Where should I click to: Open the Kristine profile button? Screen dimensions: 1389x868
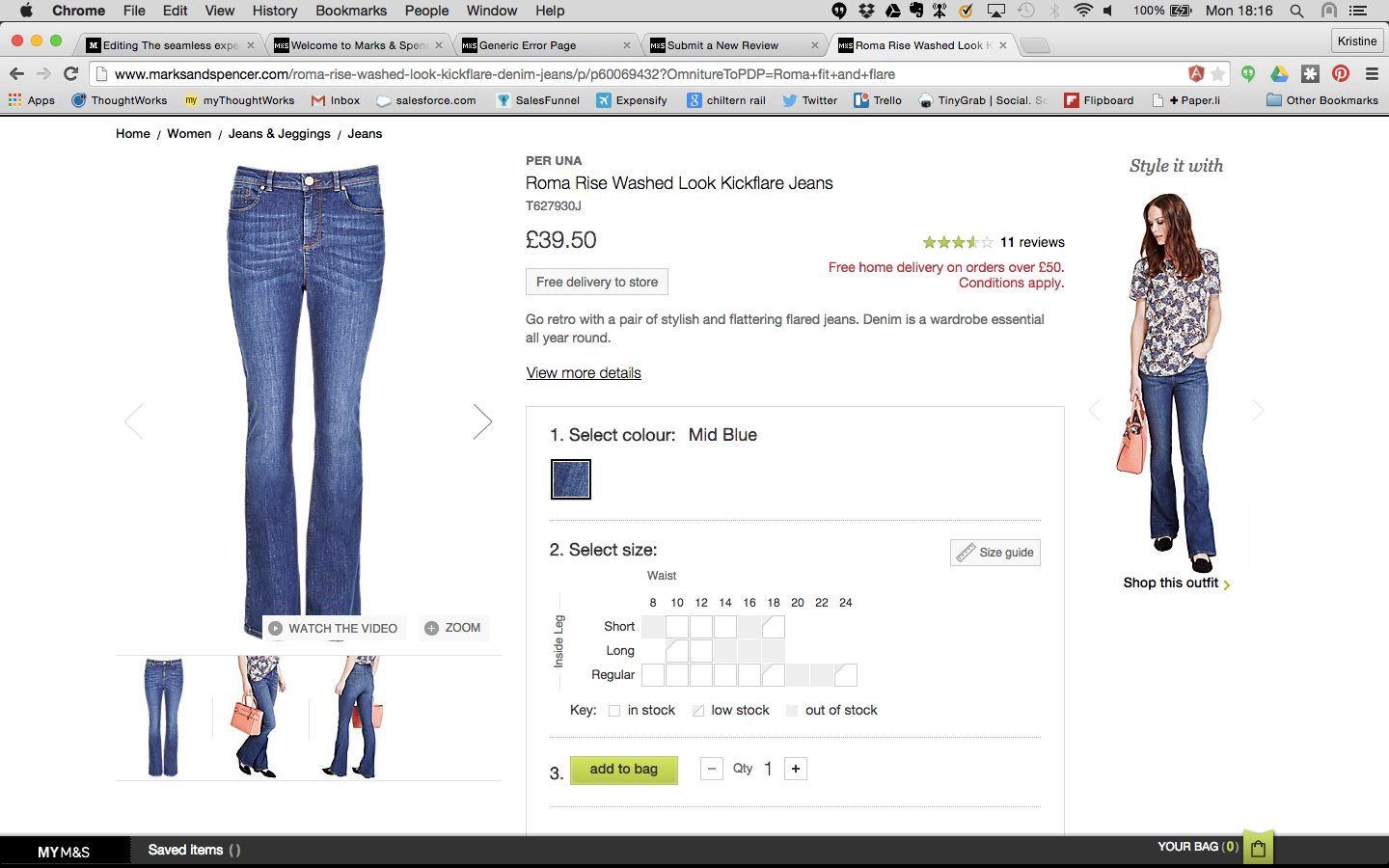coord(1357,41)
